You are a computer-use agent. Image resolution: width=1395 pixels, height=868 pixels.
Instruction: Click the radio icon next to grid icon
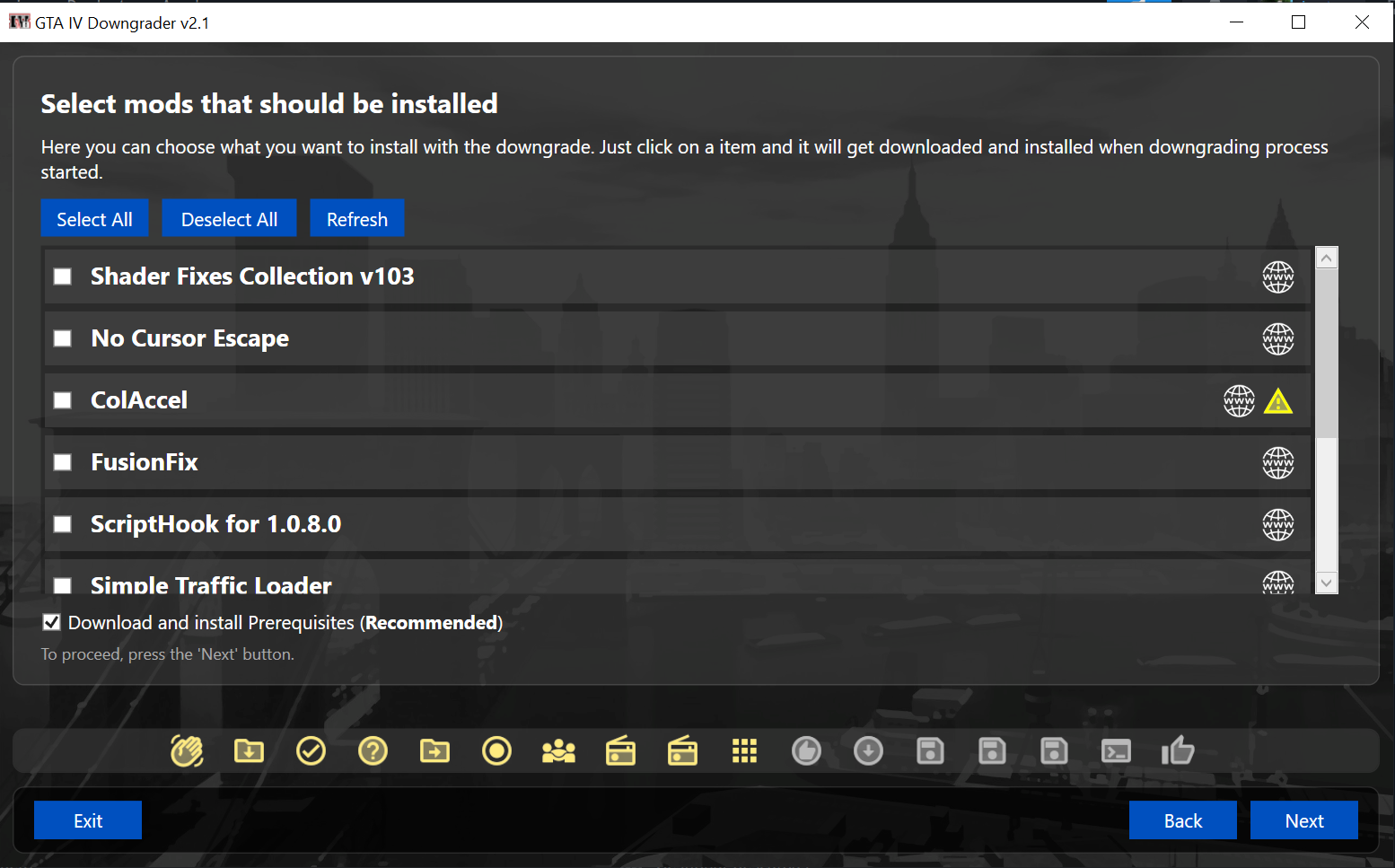pyautogui.click(x=682, y=750)
